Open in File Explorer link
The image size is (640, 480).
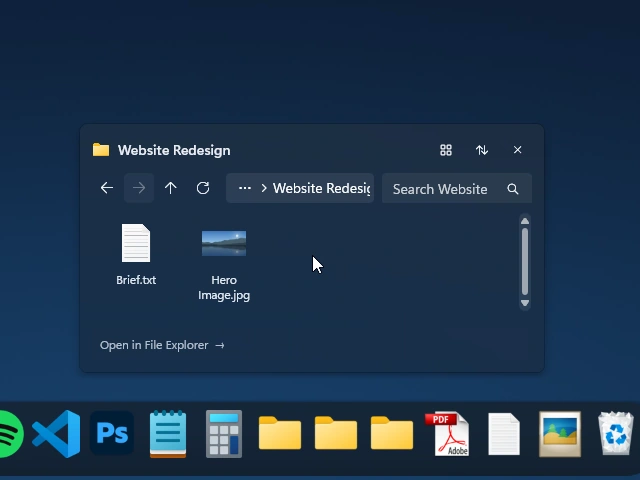tap(162, 345)
